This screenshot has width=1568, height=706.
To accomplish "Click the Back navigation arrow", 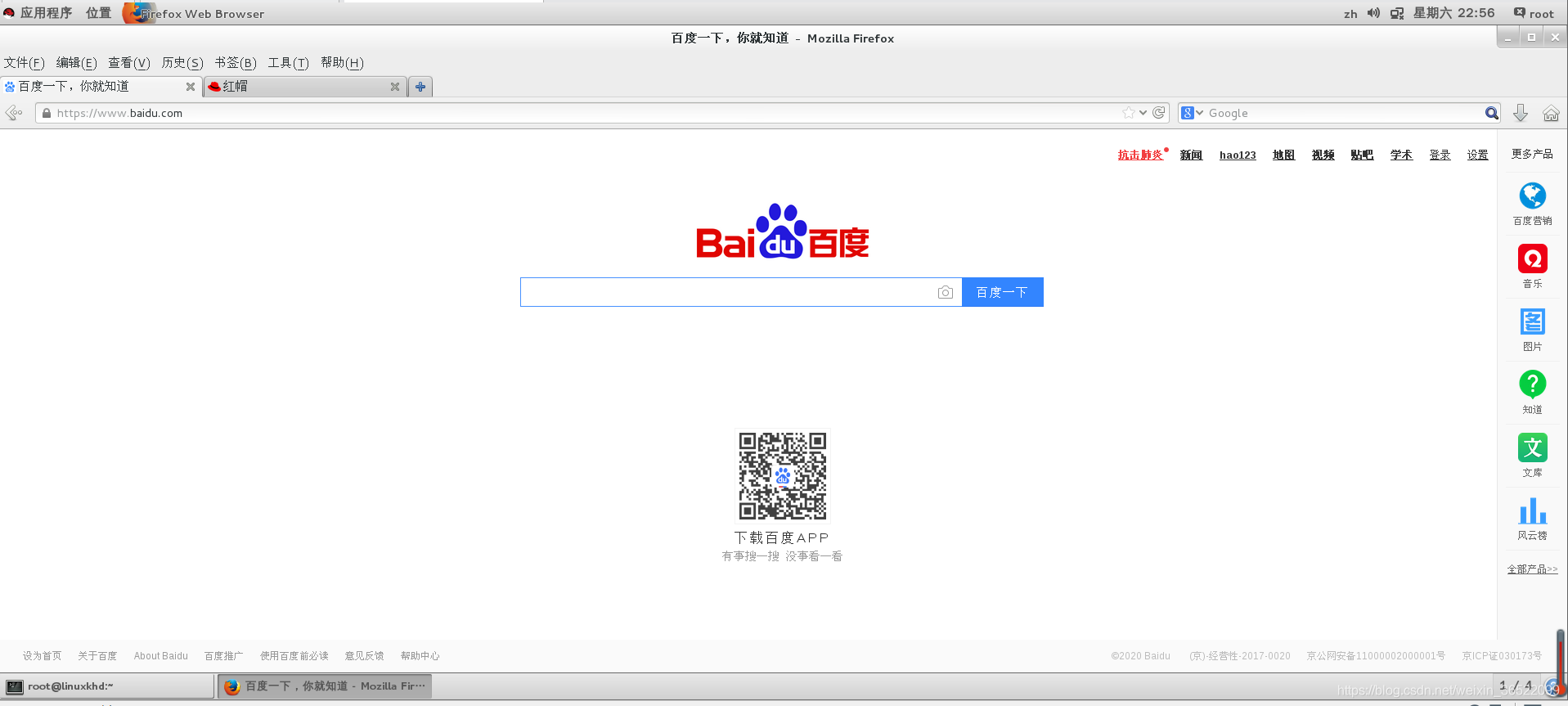I will coord(13,113).
